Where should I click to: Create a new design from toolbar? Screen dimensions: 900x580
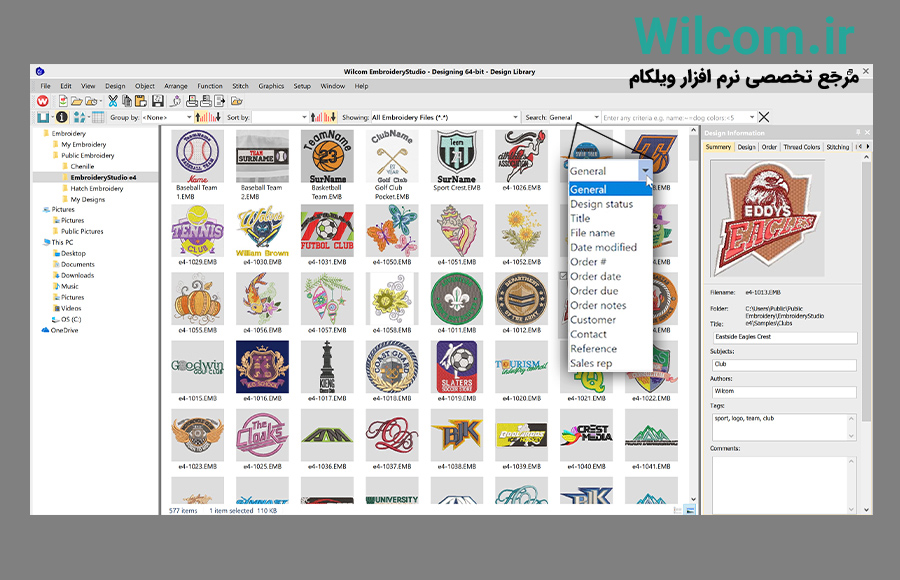(x=63, y=101)
